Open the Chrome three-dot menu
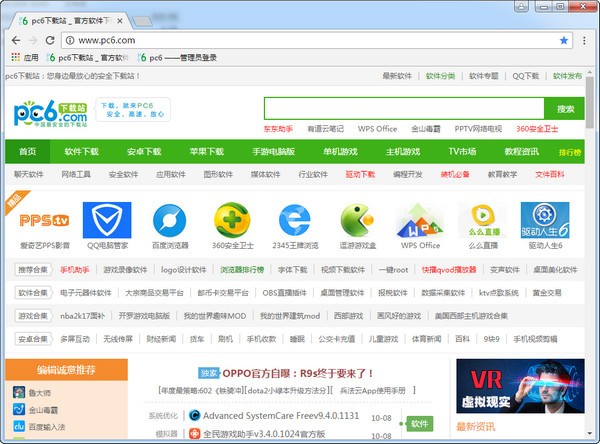This screenshot has width=600, height=444. (x=584, y=40)
